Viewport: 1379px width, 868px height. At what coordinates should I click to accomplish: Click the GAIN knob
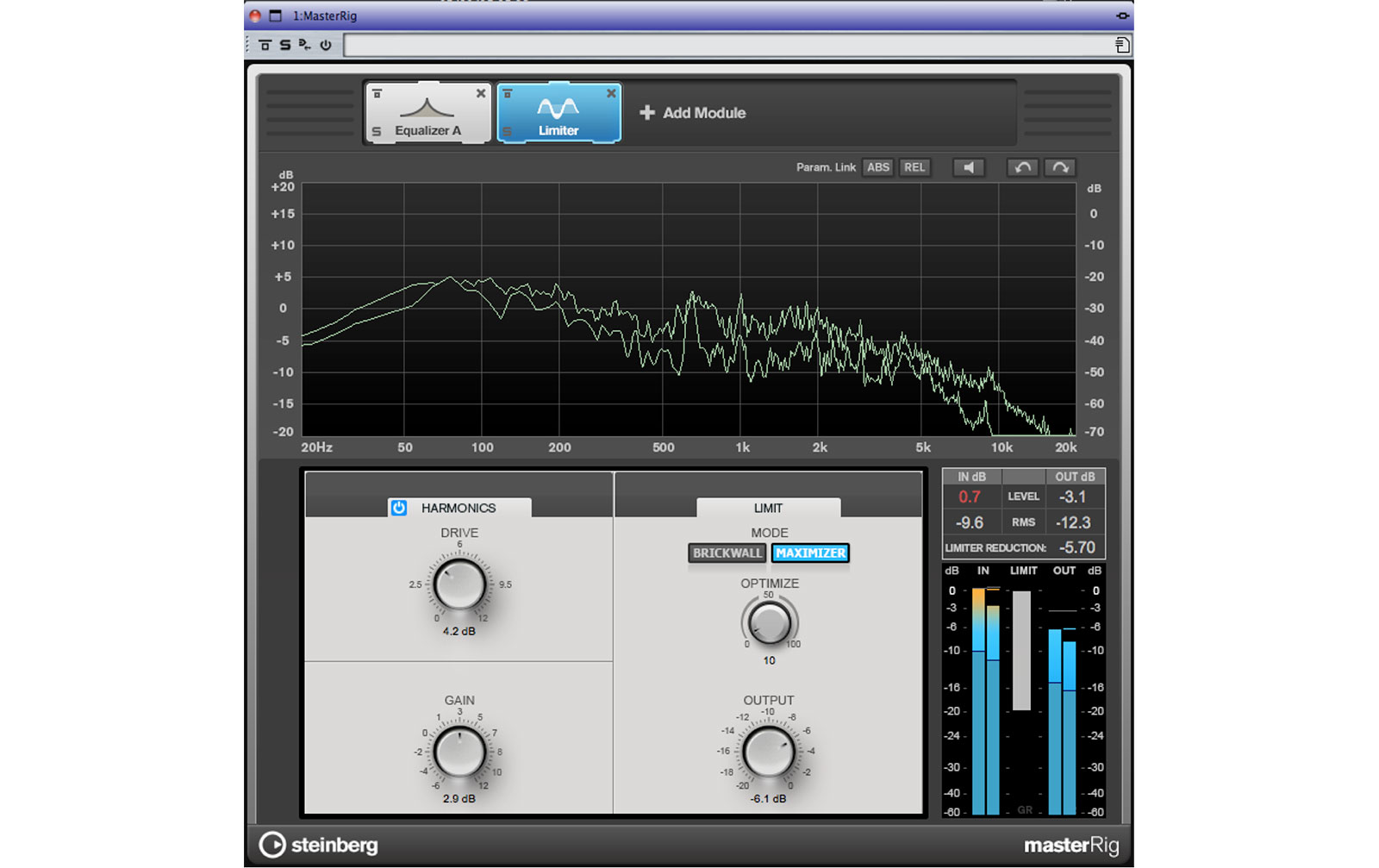click(x=459, y=752)
